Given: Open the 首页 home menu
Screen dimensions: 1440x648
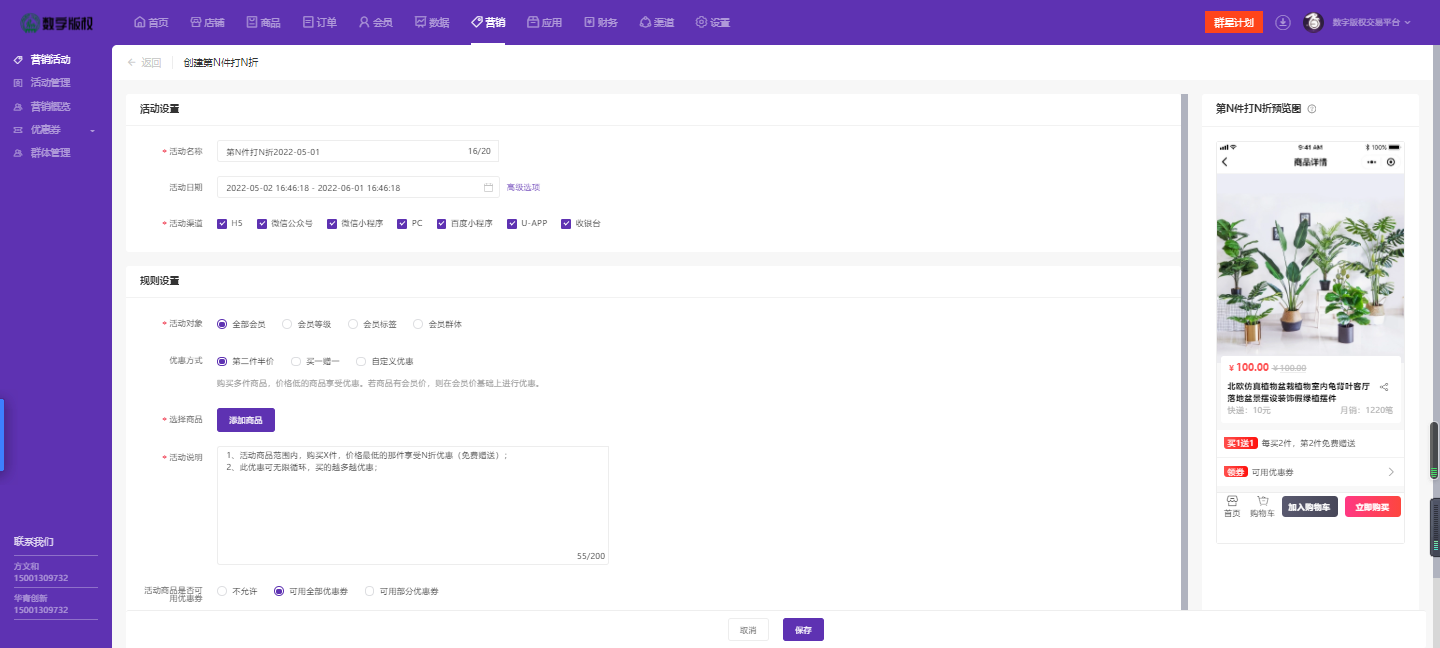Looking at the screenshot, I should (x=151, y=22).
